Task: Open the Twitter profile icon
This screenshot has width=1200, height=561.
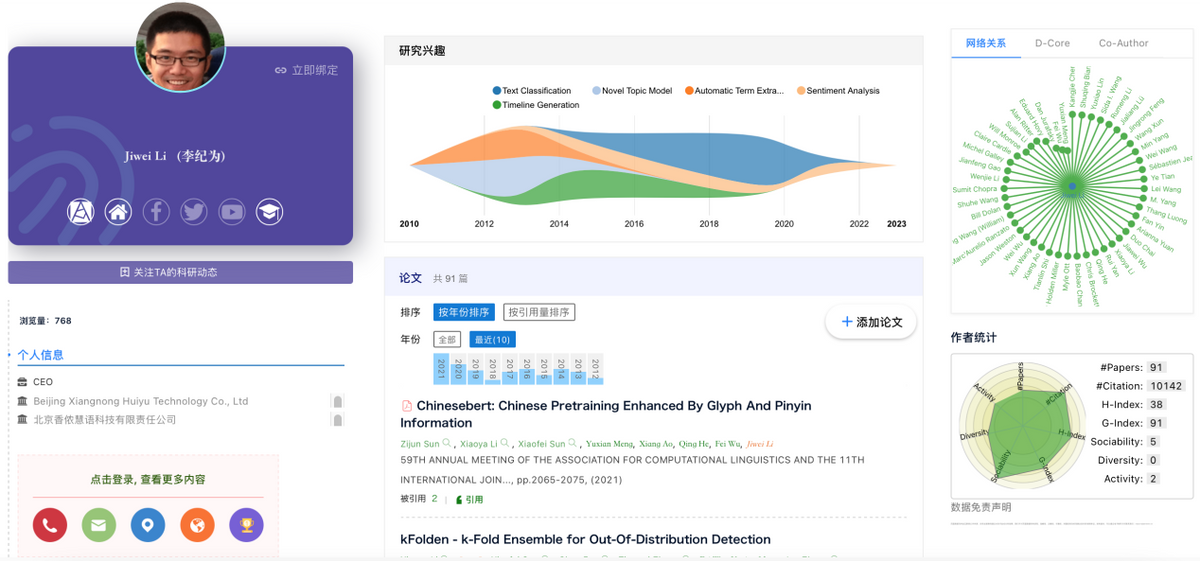Action: pos(194,212)
